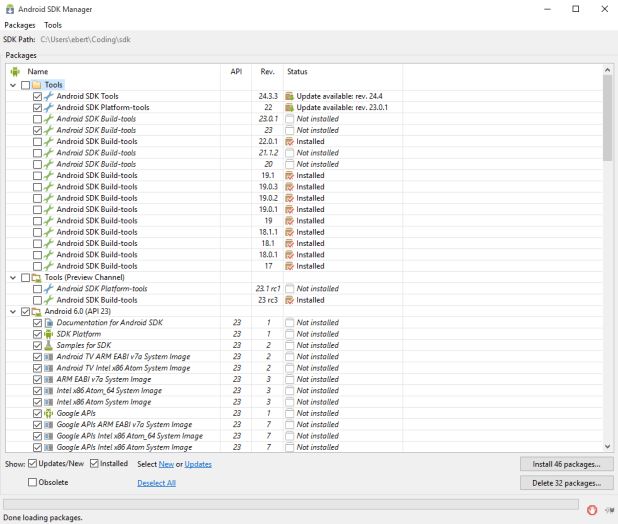The image size is (618, 524).
Task: Click Build-tools 23.0.1 not installed status icon
Action: coord(290,119)
